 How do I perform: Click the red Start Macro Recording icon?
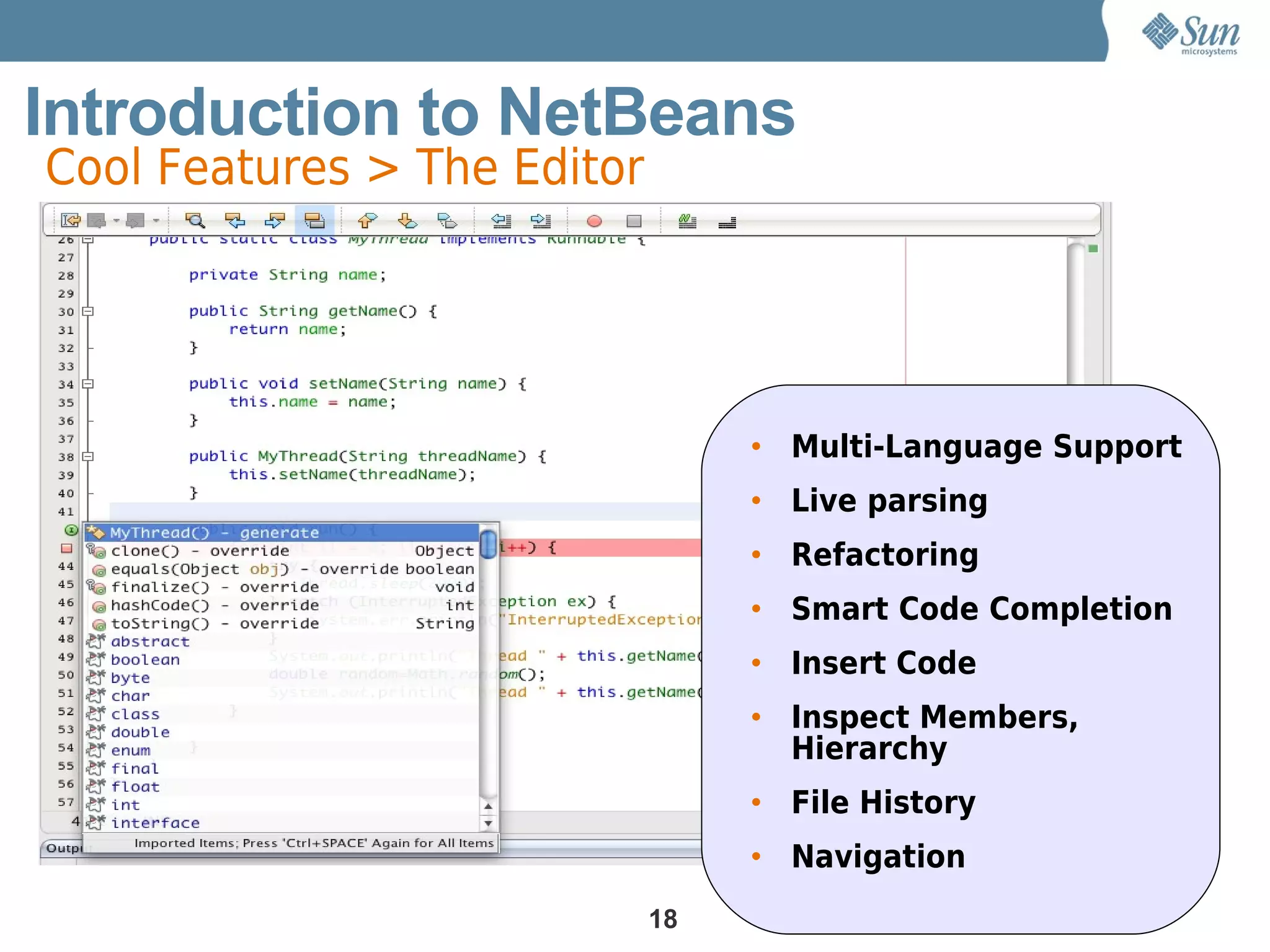click(594, 221)
